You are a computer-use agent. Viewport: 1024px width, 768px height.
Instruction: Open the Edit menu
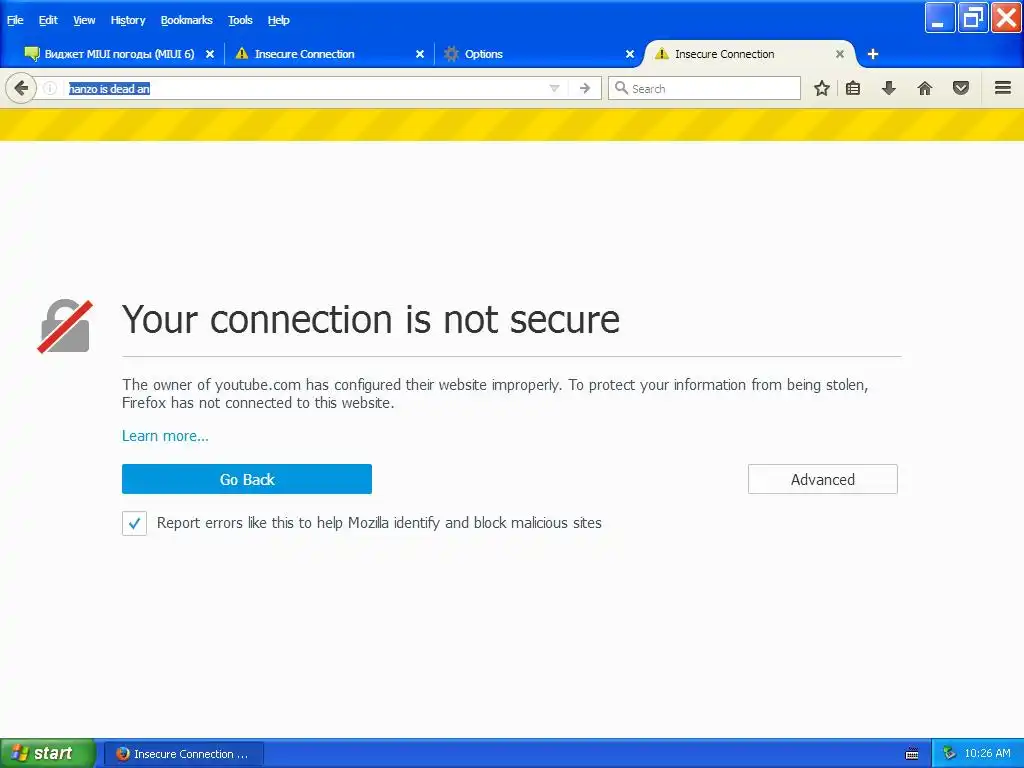pyautogui.click(x=48, y=20)
